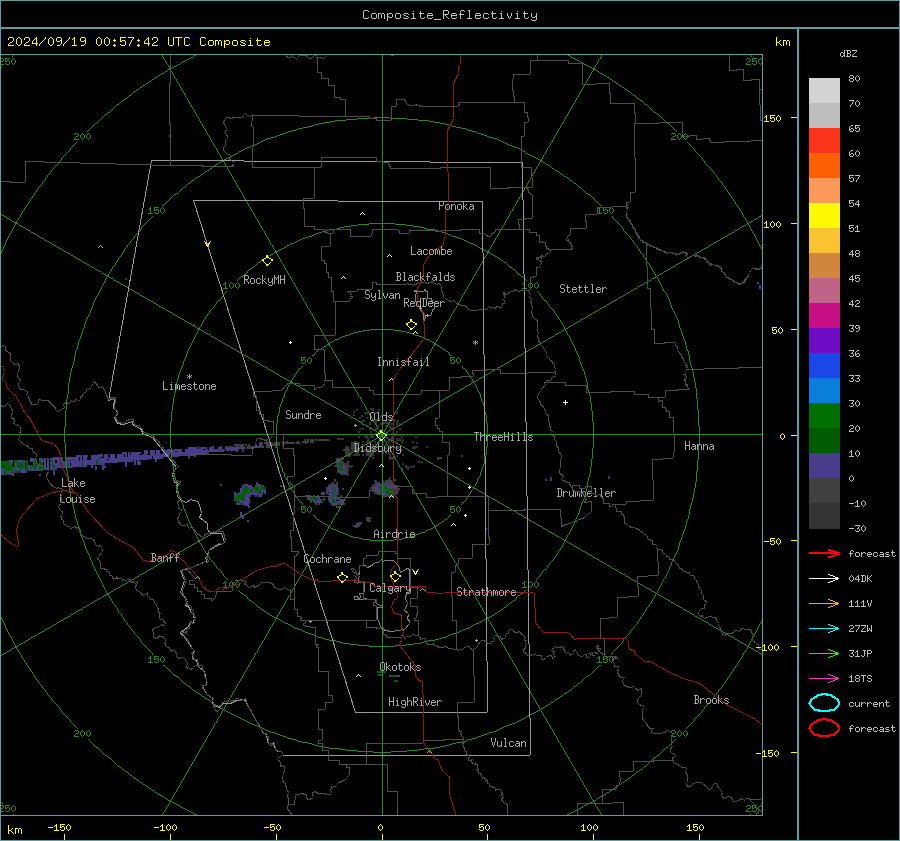The height and width of the screenshot is (841, 900).
Task: Click the yellow diamond marker below RedDeer
Action: [411, 325]
